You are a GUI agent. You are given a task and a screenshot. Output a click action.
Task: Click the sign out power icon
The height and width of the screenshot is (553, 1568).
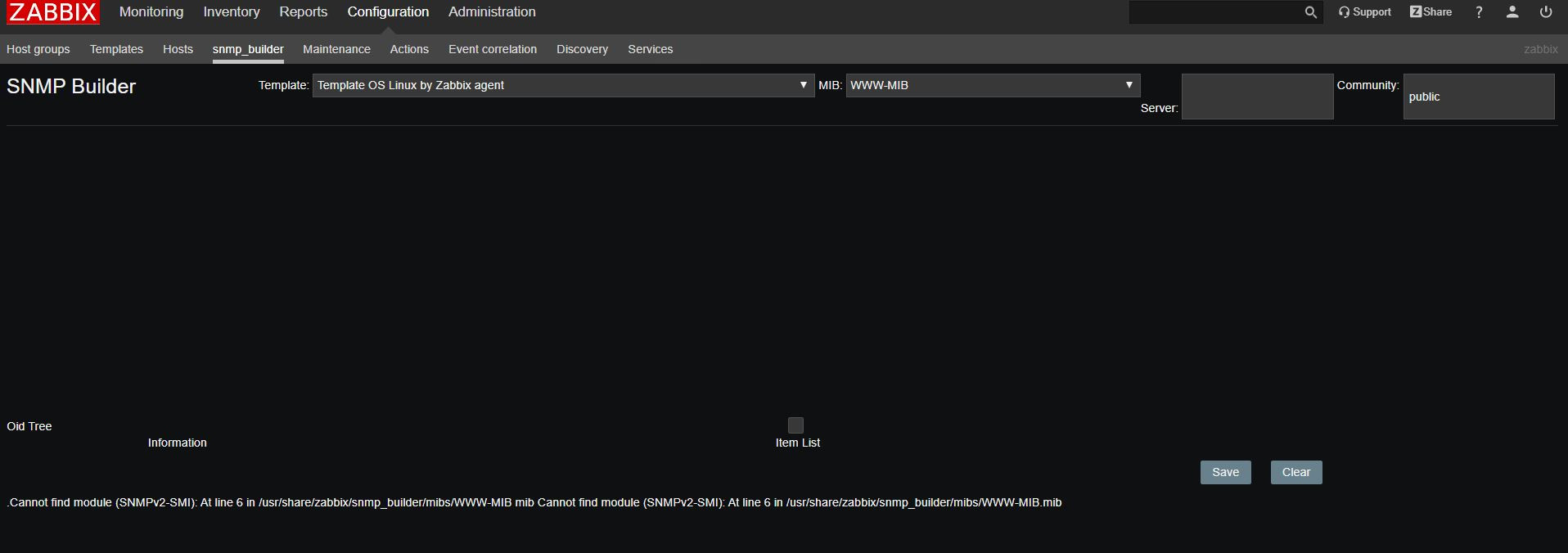click(1546, 12)
